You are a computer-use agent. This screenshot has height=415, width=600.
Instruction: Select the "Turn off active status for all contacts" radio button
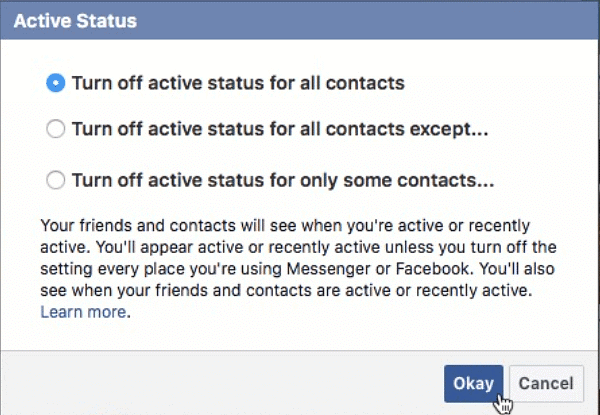56,84
